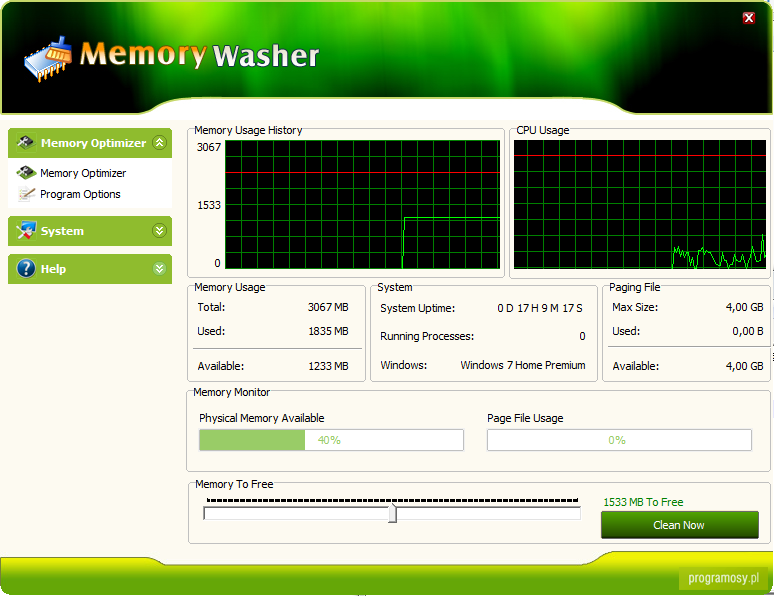Click the Memory To Free slider thumb
The width and height of the screenshot is (774, 596).
[392, 513]
